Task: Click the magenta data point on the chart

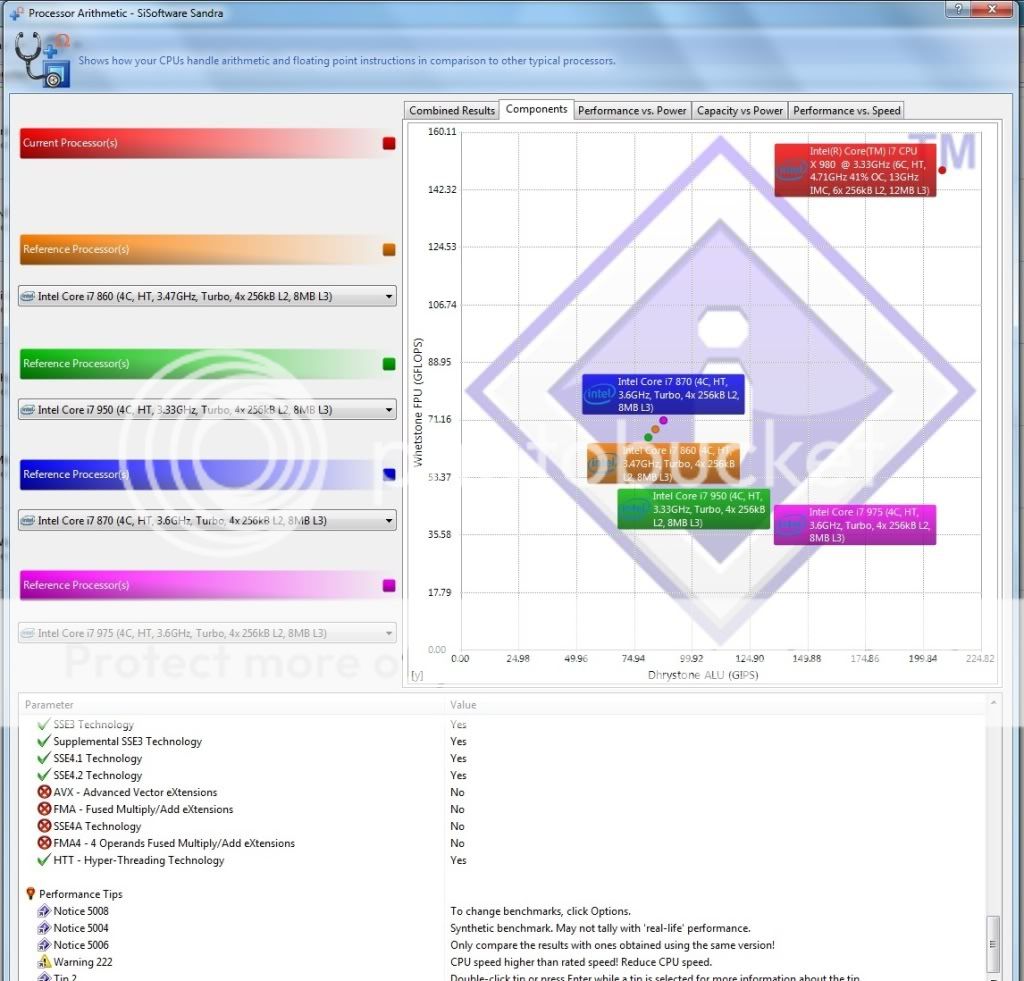Action: pyautogui.click(x=664, y=421)
